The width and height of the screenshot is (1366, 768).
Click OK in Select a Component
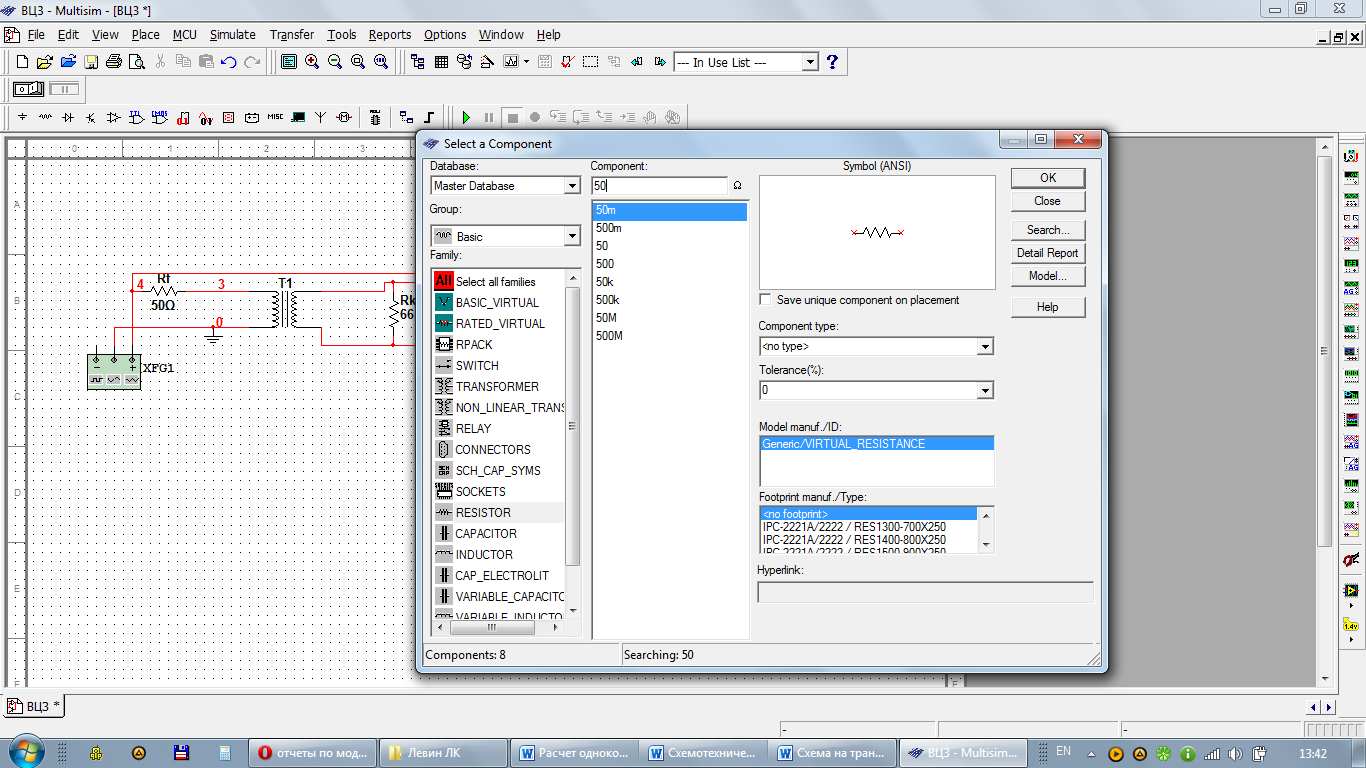coord(1047,178)
